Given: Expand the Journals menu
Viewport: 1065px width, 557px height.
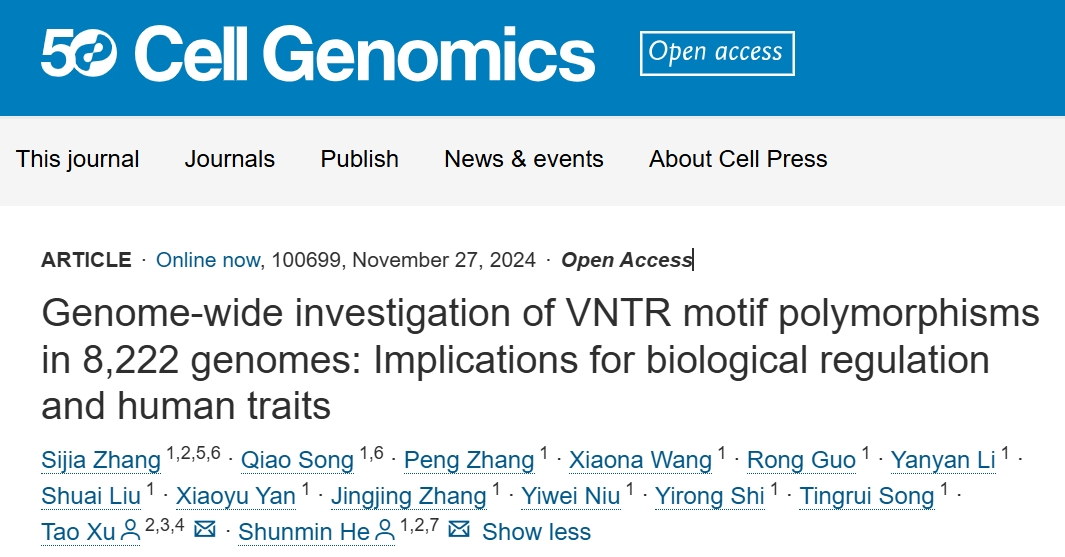Looking at the screenshot, I should click(x=230, y=159).
